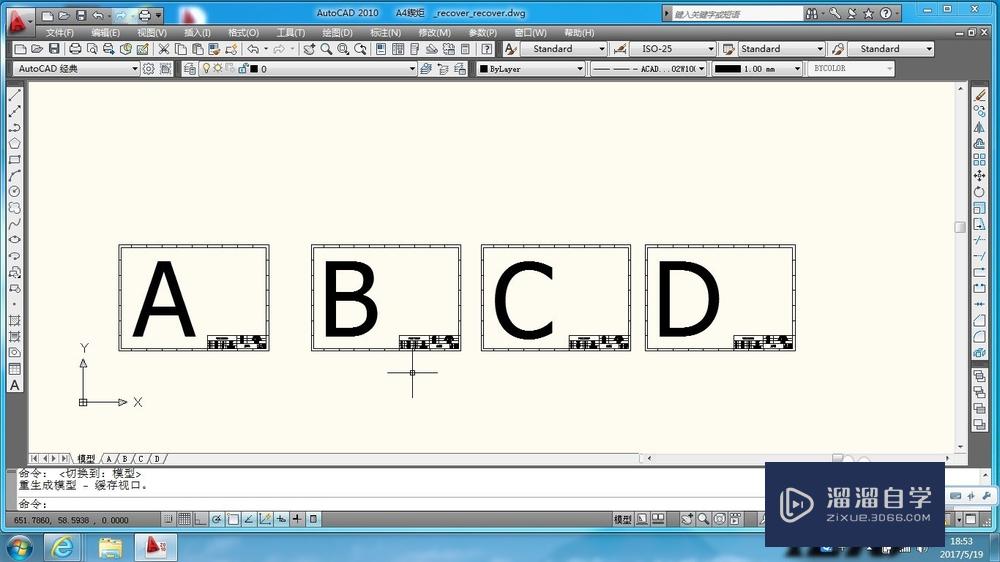1000x562 pixels.
Task: Toggle Object Snap Tracking status button
Action: (x=249, y=519)
